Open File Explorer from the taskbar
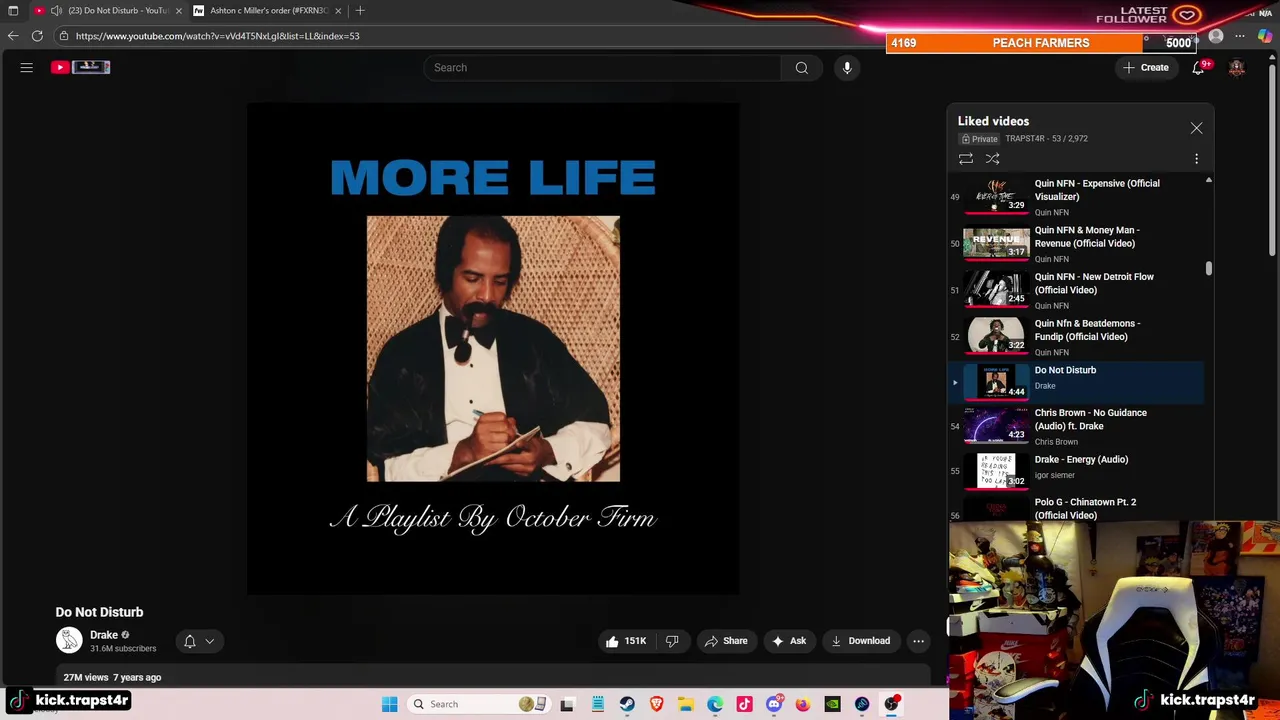 [685, 704]
